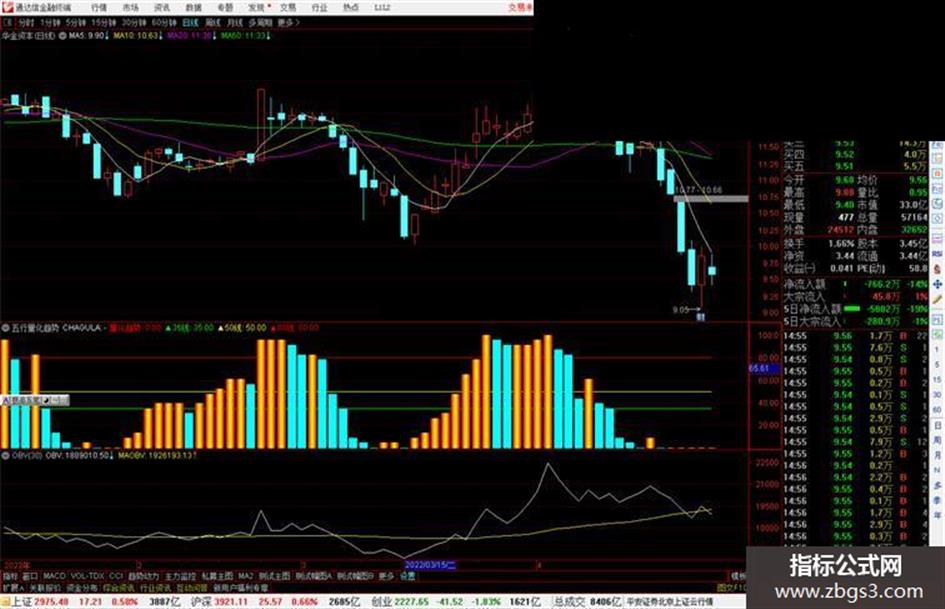Open the 资讯 menu
945x609 pixels.
[x=162, y=8]
